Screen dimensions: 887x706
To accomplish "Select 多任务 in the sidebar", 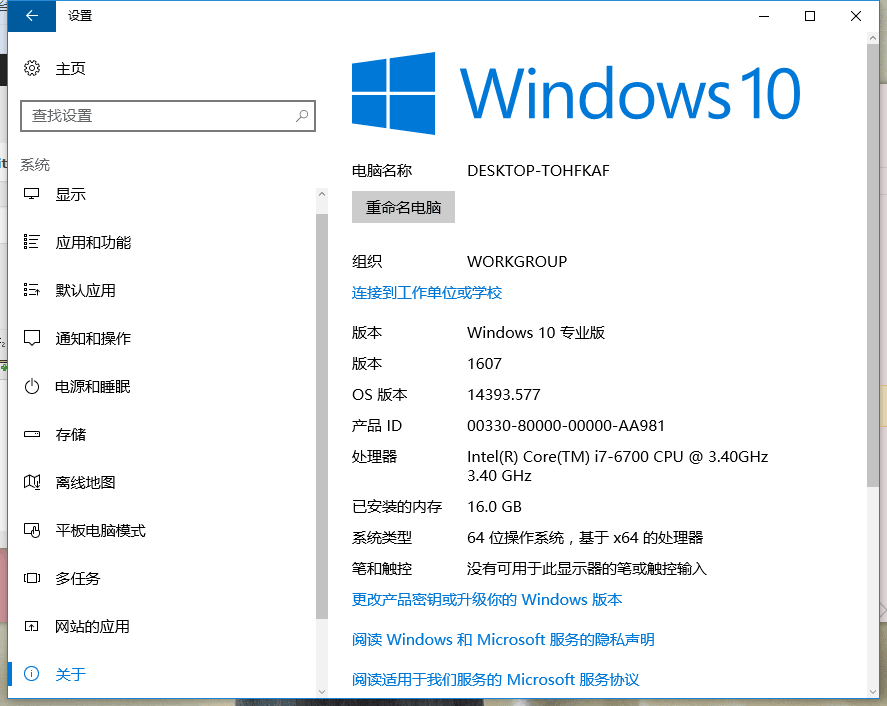I will click(77, 578).
